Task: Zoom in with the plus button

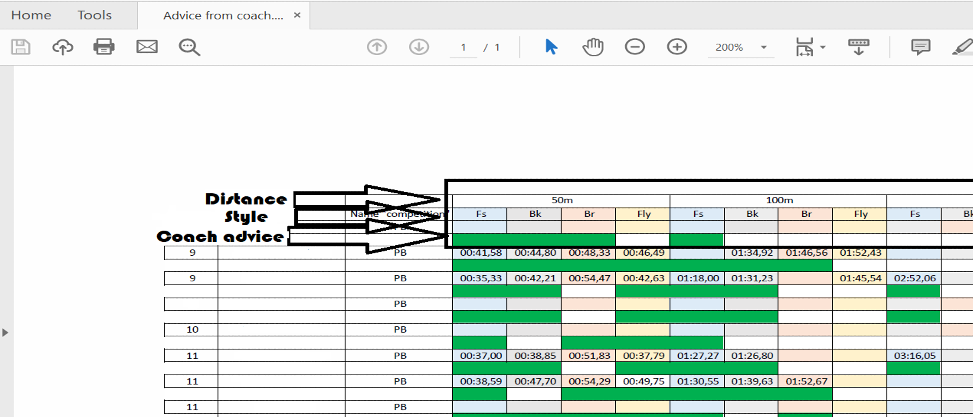Action: (677, 47)
